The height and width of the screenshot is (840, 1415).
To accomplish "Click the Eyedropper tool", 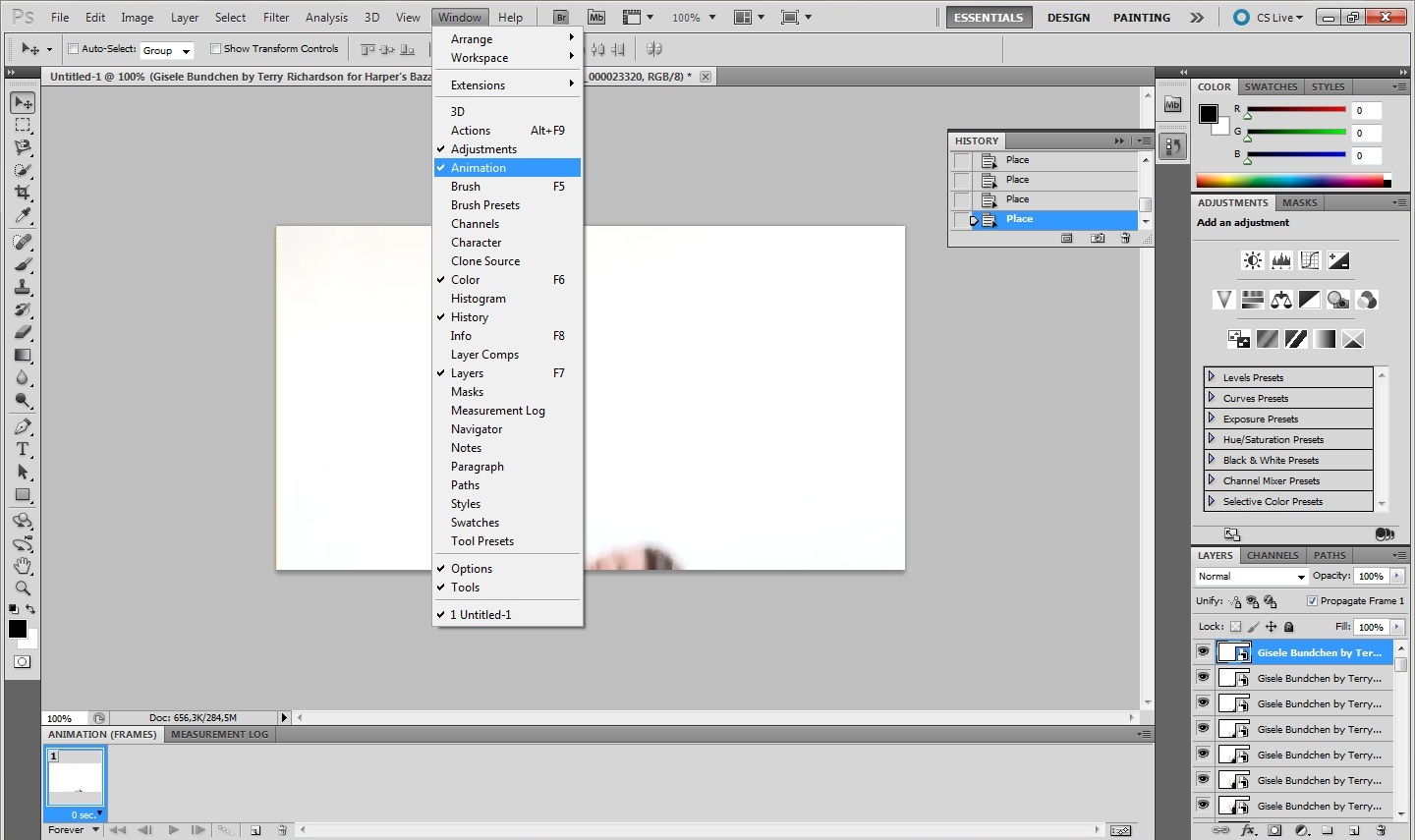I will 23,216.
